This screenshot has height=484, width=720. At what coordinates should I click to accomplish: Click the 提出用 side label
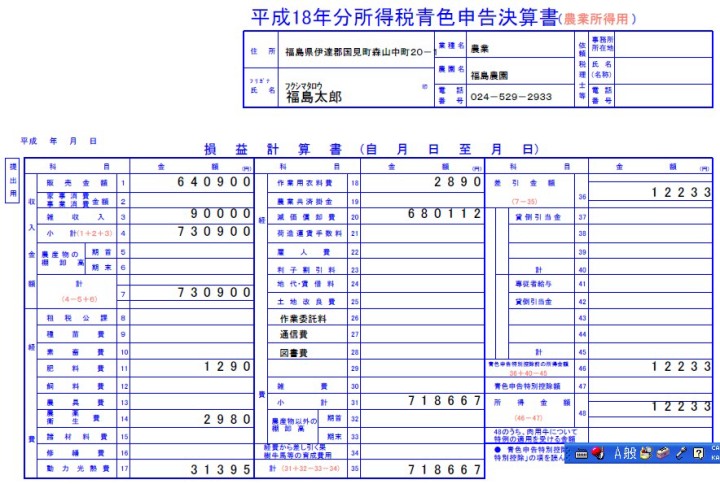point(12,180)
